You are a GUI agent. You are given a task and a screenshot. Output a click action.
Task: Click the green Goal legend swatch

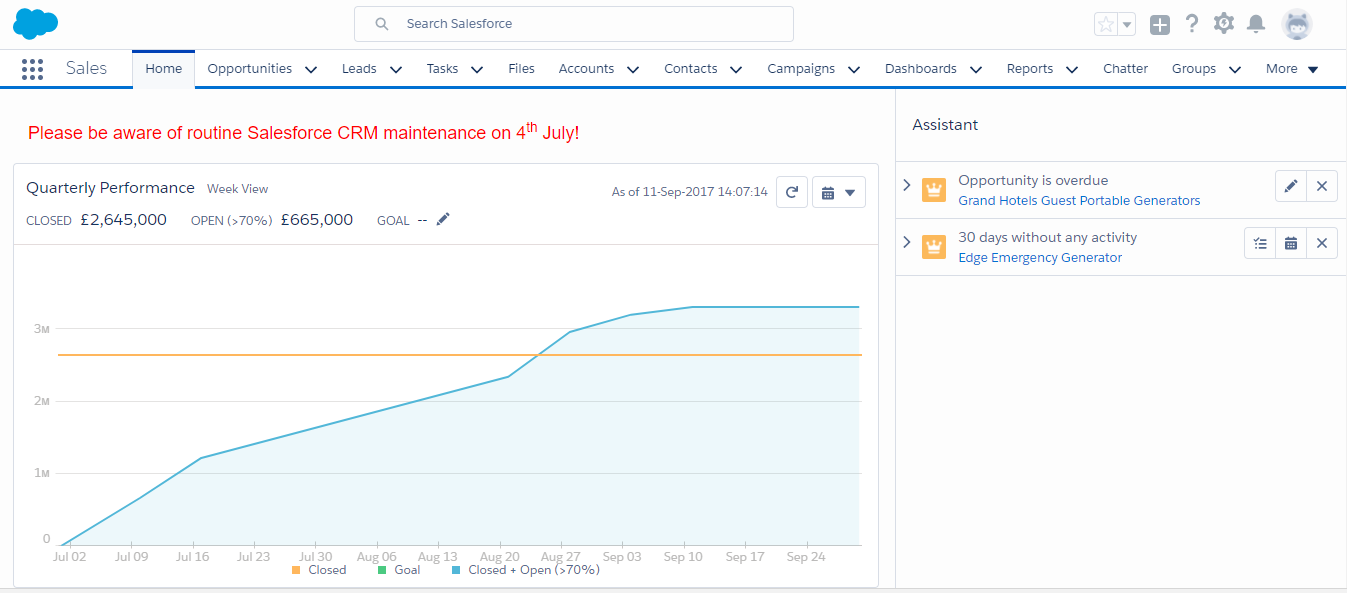(x=382, y=570)
